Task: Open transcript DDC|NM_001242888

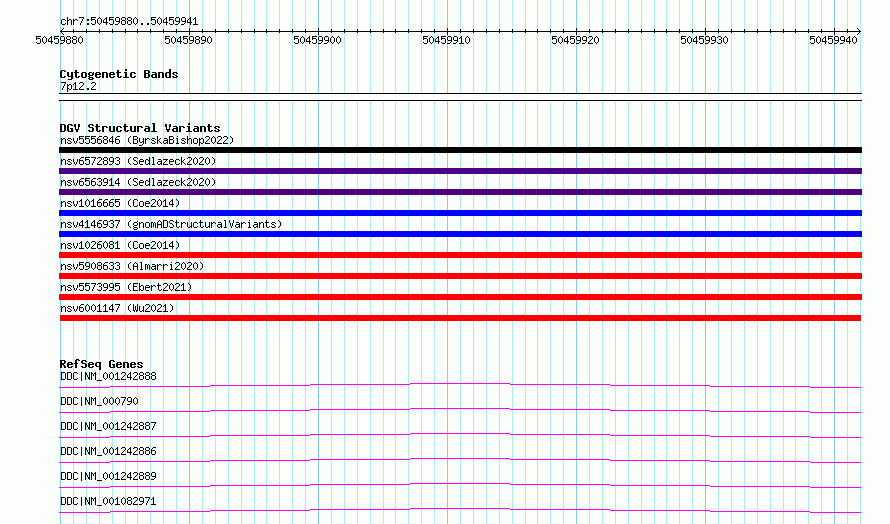Action: point(108,376)
